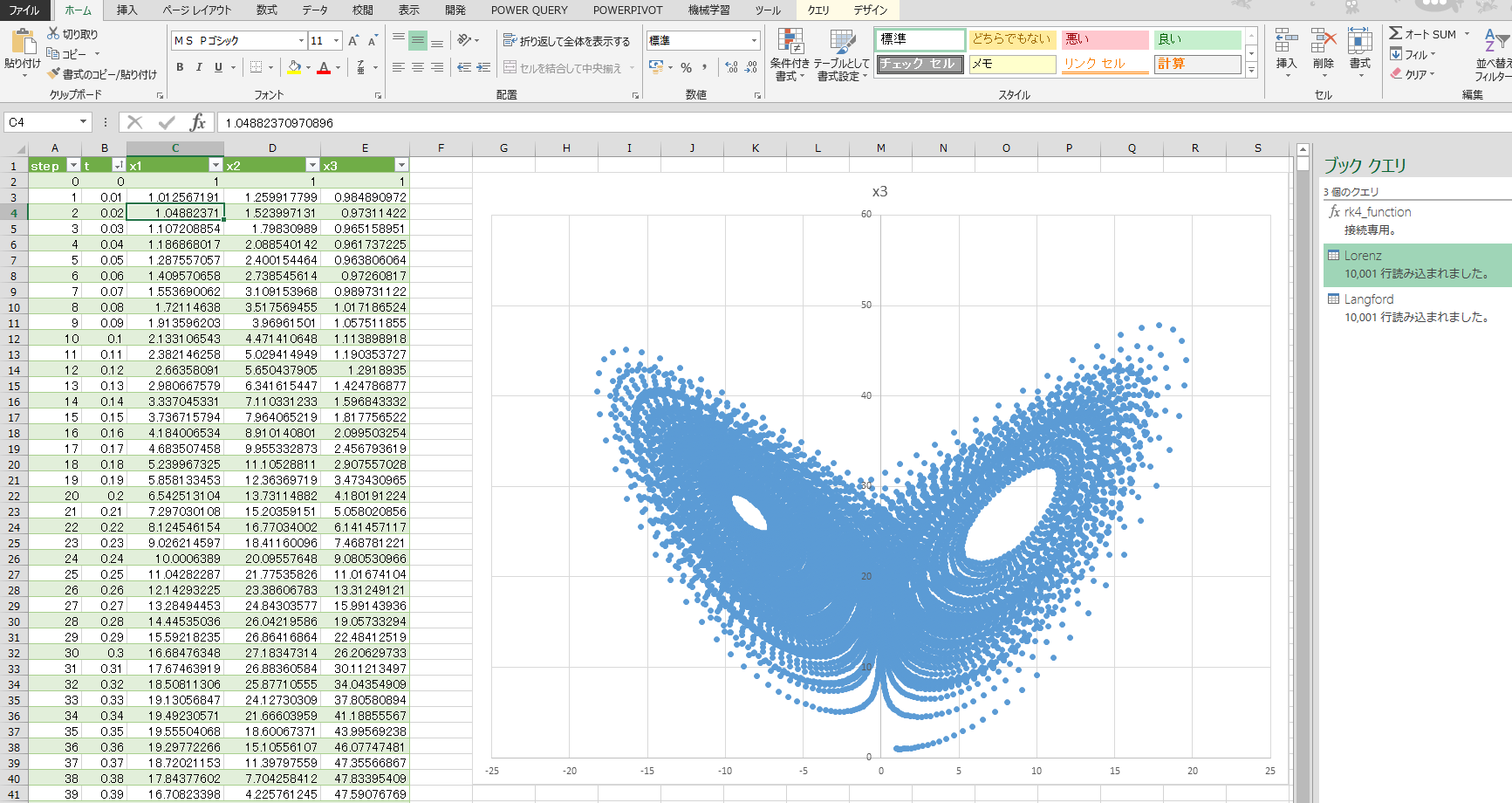Click the Increase Font Size icon
This screenshot has width=1512, height=803.
(x=353, y=41)
